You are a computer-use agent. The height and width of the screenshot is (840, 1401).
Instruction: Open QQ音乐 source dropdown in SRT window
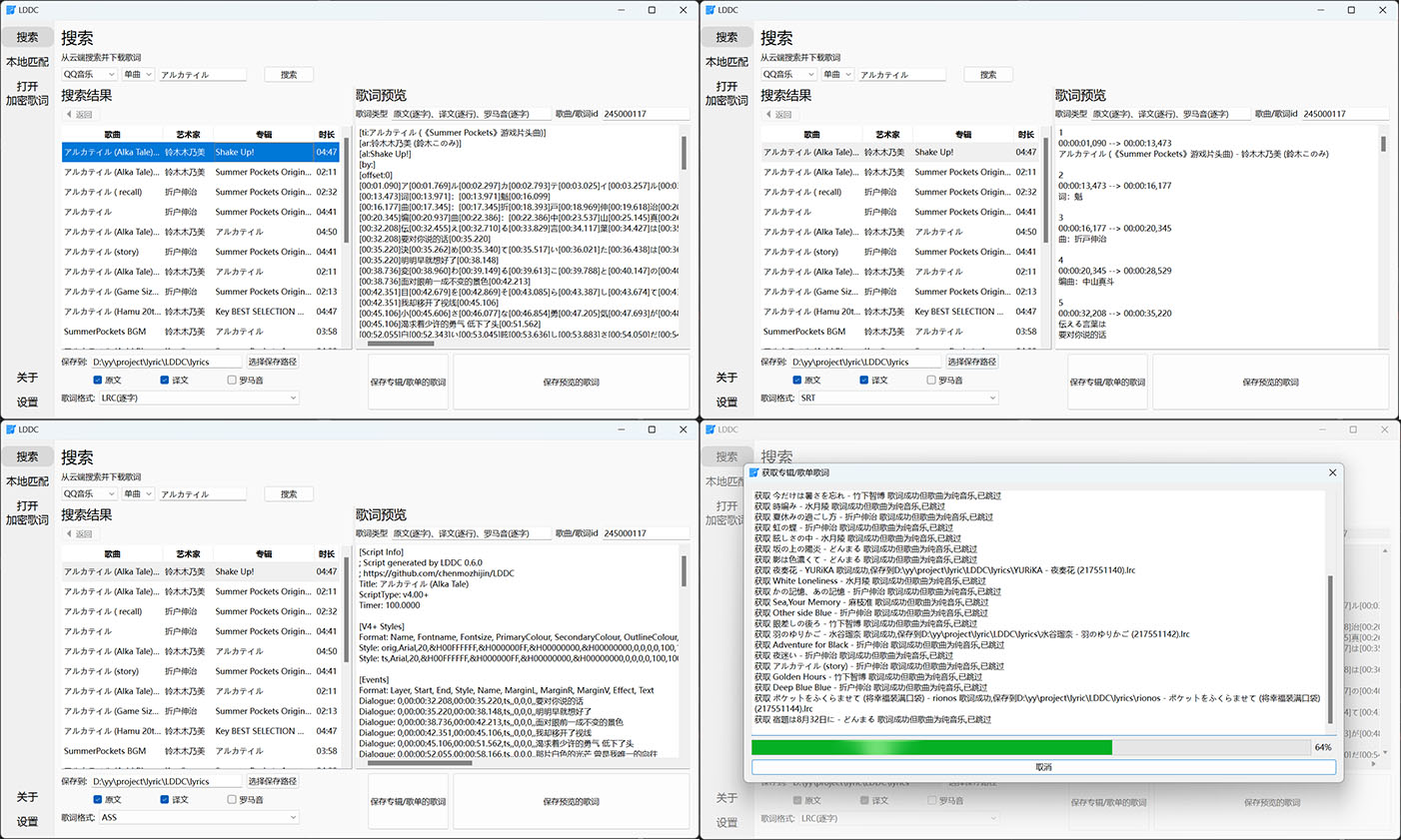788,74
